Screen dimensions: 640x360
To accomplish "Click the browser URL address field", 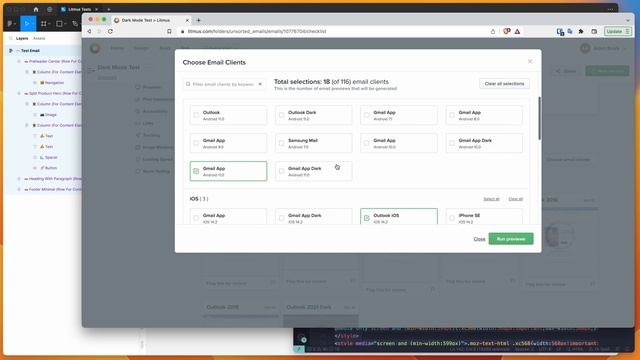I will pos(335,31).
